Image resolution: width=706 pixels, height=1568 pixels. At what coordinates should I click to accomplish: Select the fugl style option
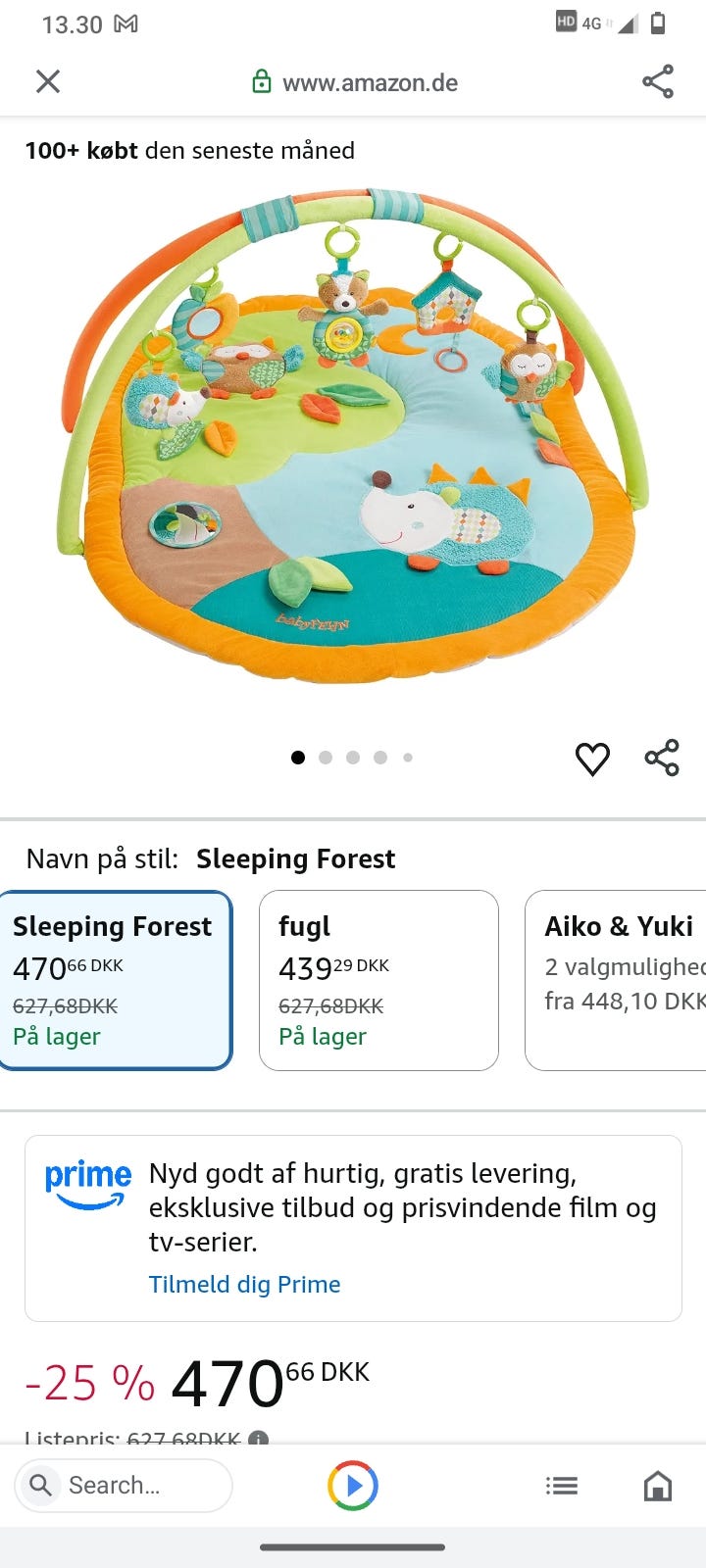point(378,980)
